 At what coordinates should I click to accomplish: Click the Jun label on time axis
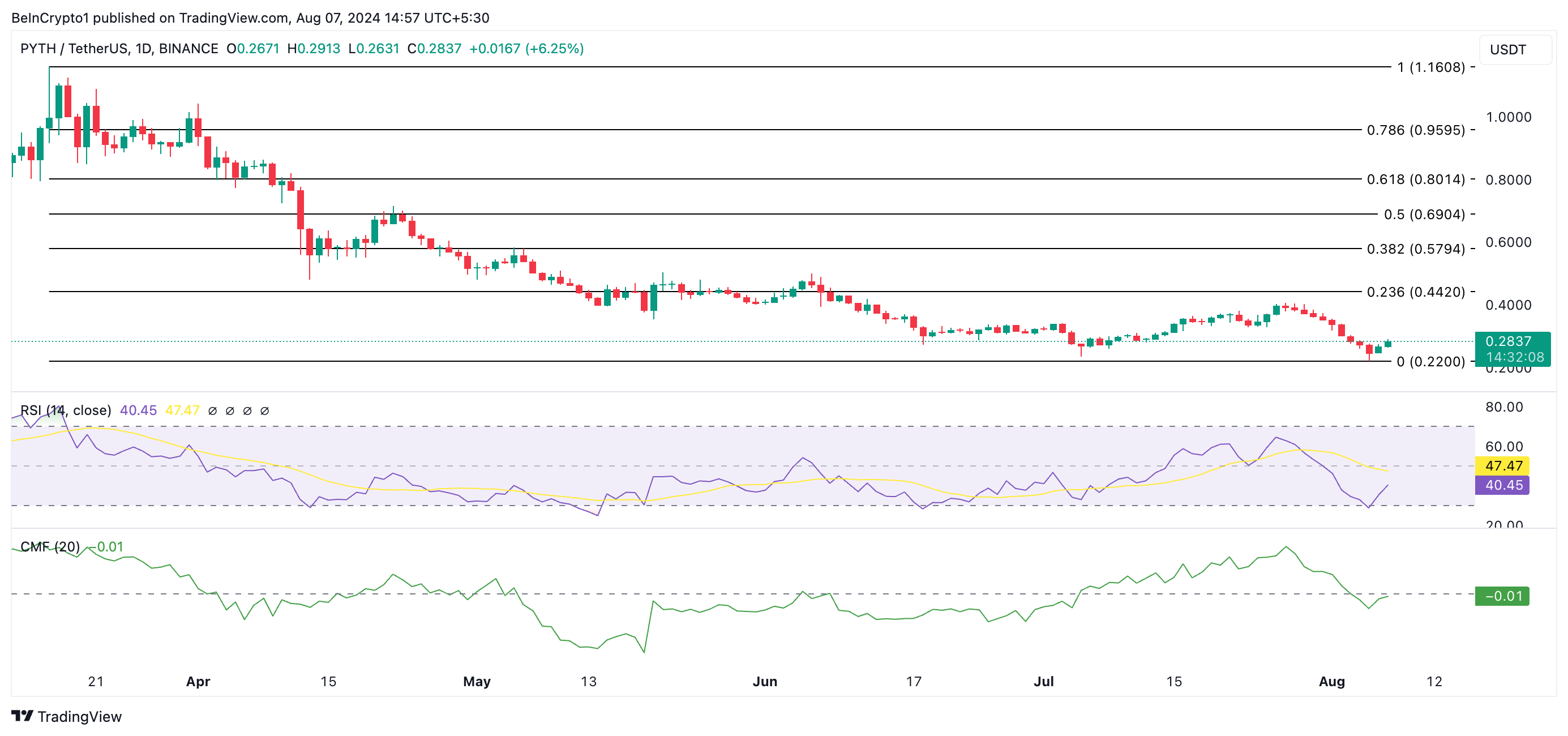[765, 681]
